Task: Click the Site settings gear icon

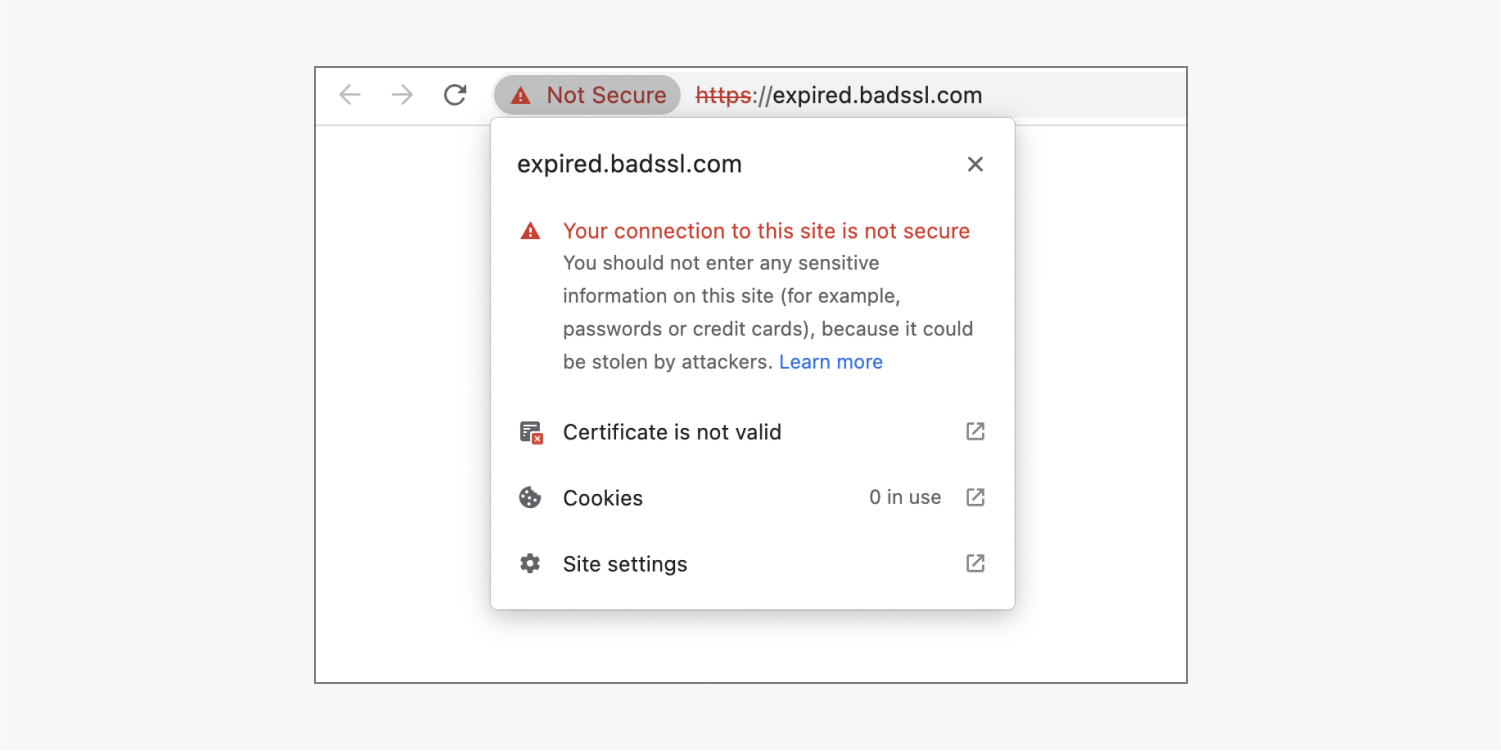Action: click(x=530, y=564)
